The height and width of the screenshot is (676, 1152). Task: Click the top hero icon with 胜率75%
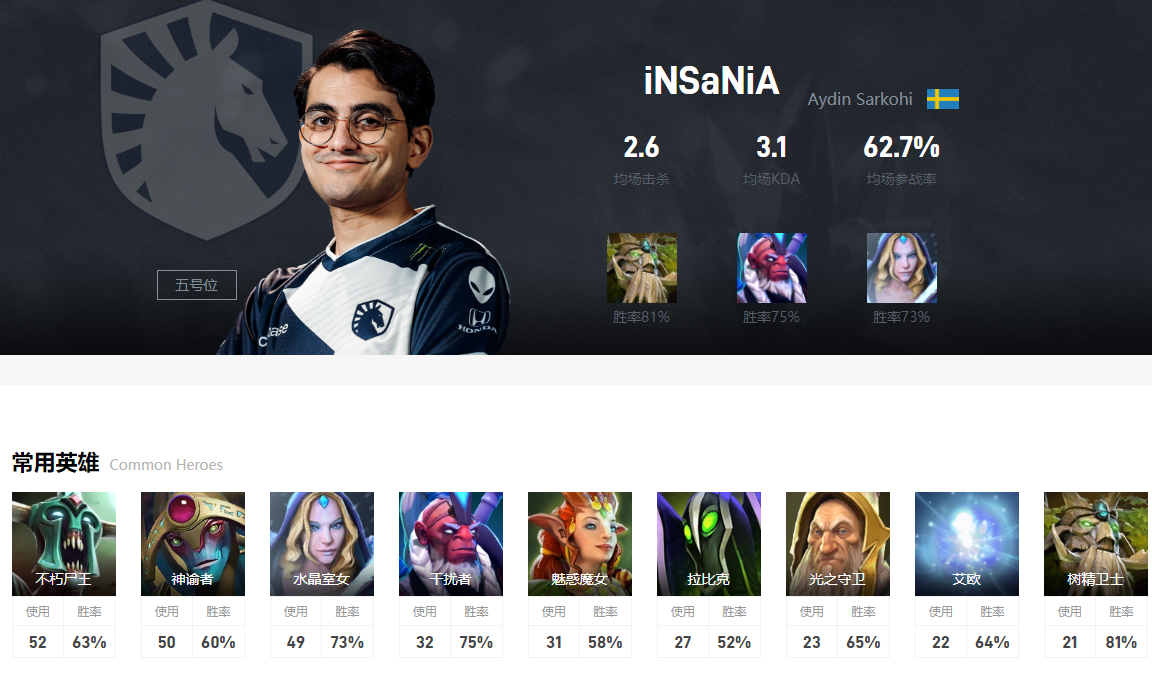coord(771,268)
